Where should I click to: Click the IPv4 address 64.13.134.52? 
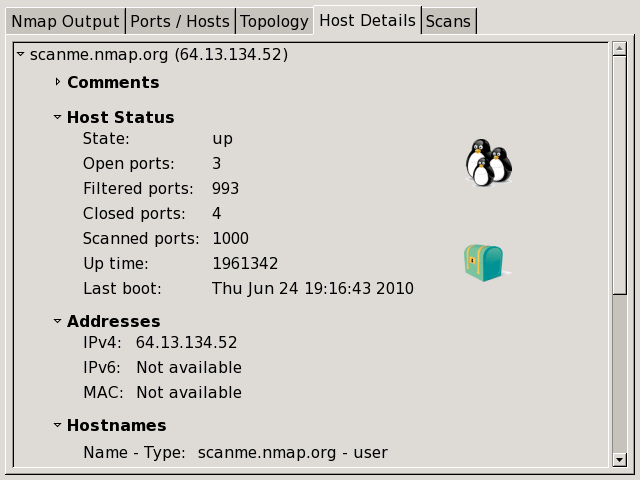tap(186, 343)
